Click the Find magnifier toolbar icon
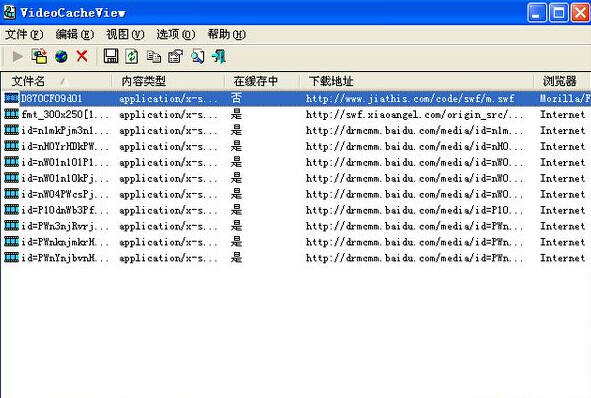The height and width of the screenshot is (398, 591). coord(197,57)
